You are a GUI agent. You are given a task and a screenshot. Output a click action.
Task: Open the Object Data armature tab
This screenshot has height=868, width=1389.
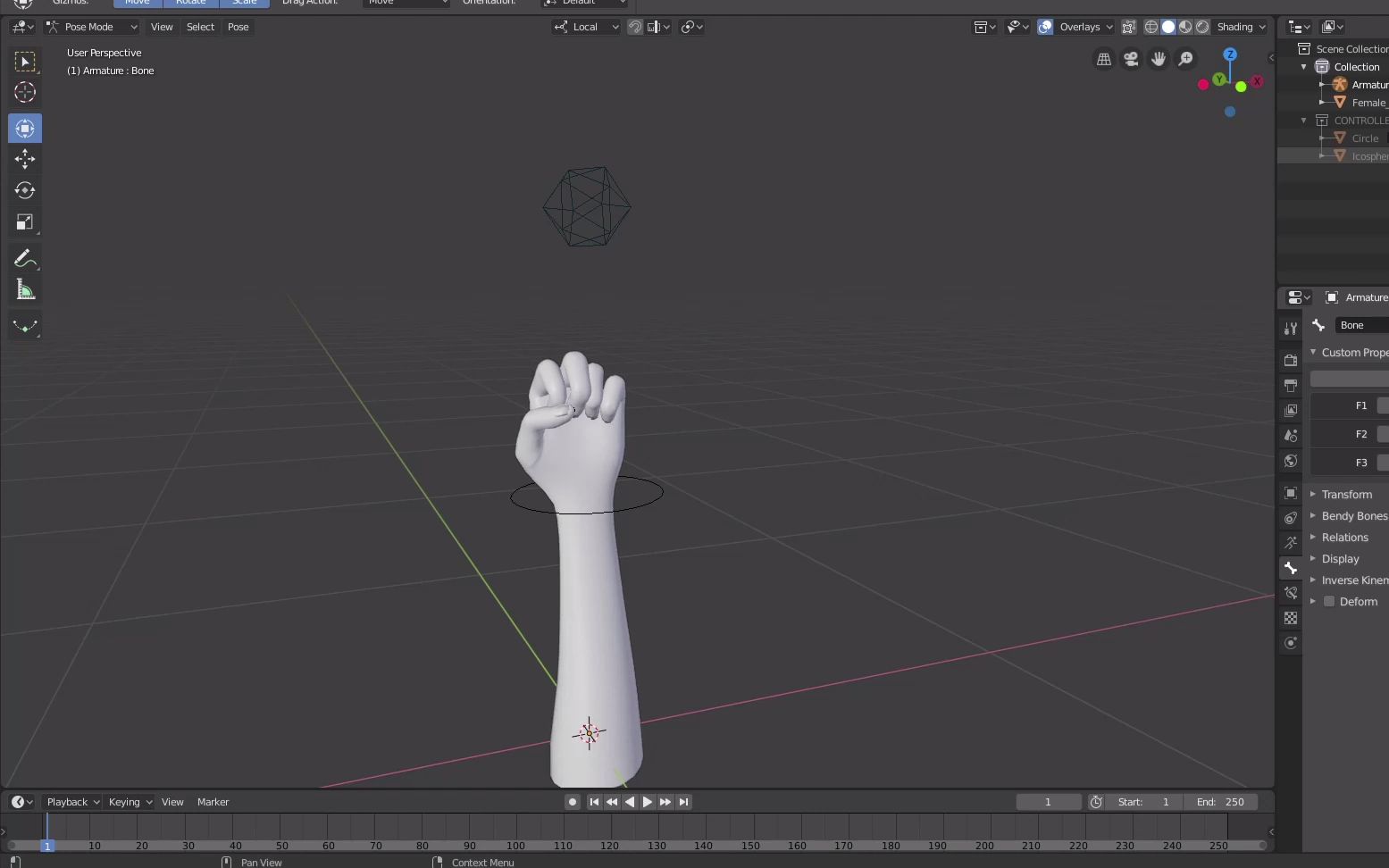[x=1291, y=543]
